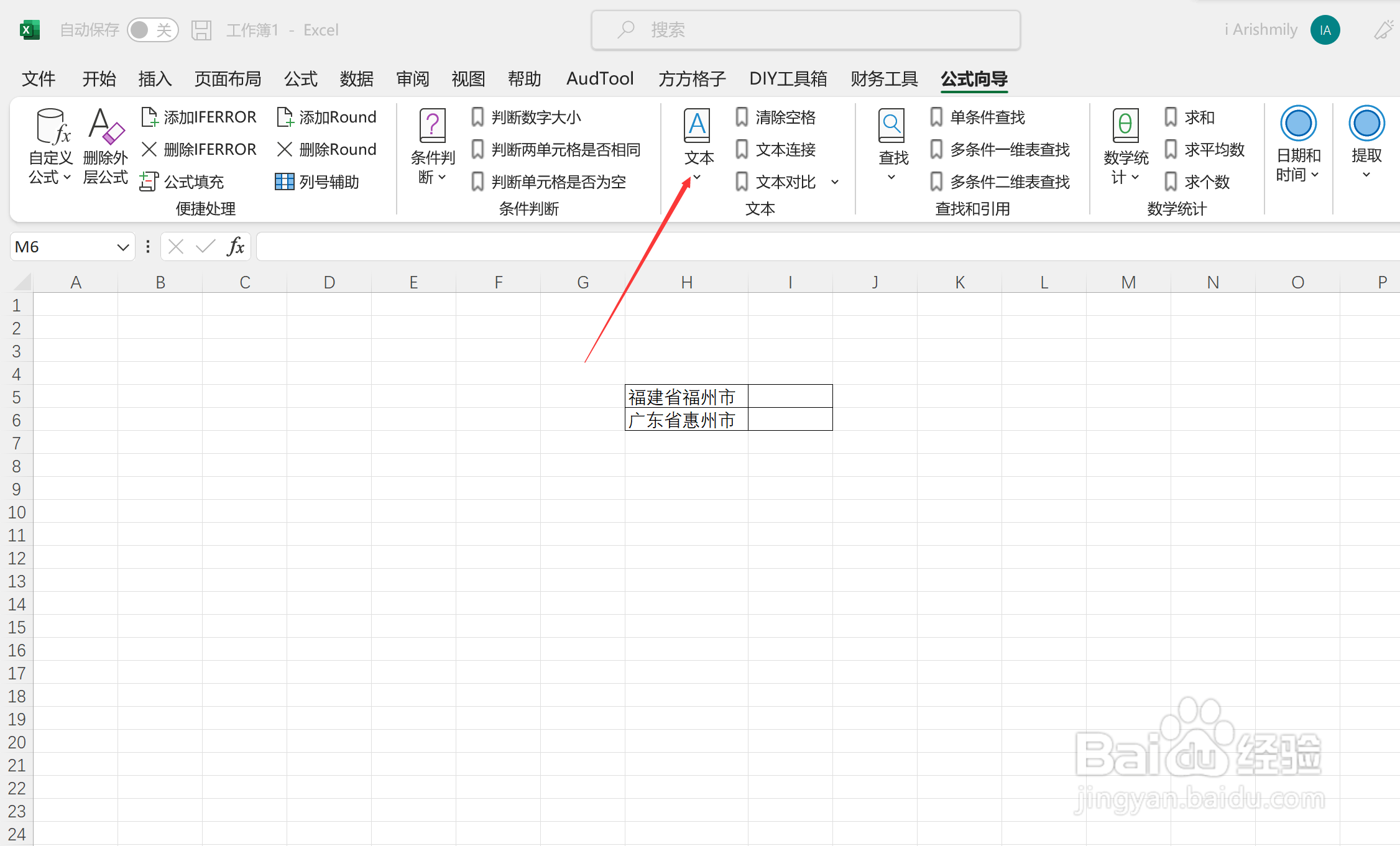Viewport: 1400px width, 846px height.
Task: Switch to the 财务工具 tab
Action: click(884, 79)
